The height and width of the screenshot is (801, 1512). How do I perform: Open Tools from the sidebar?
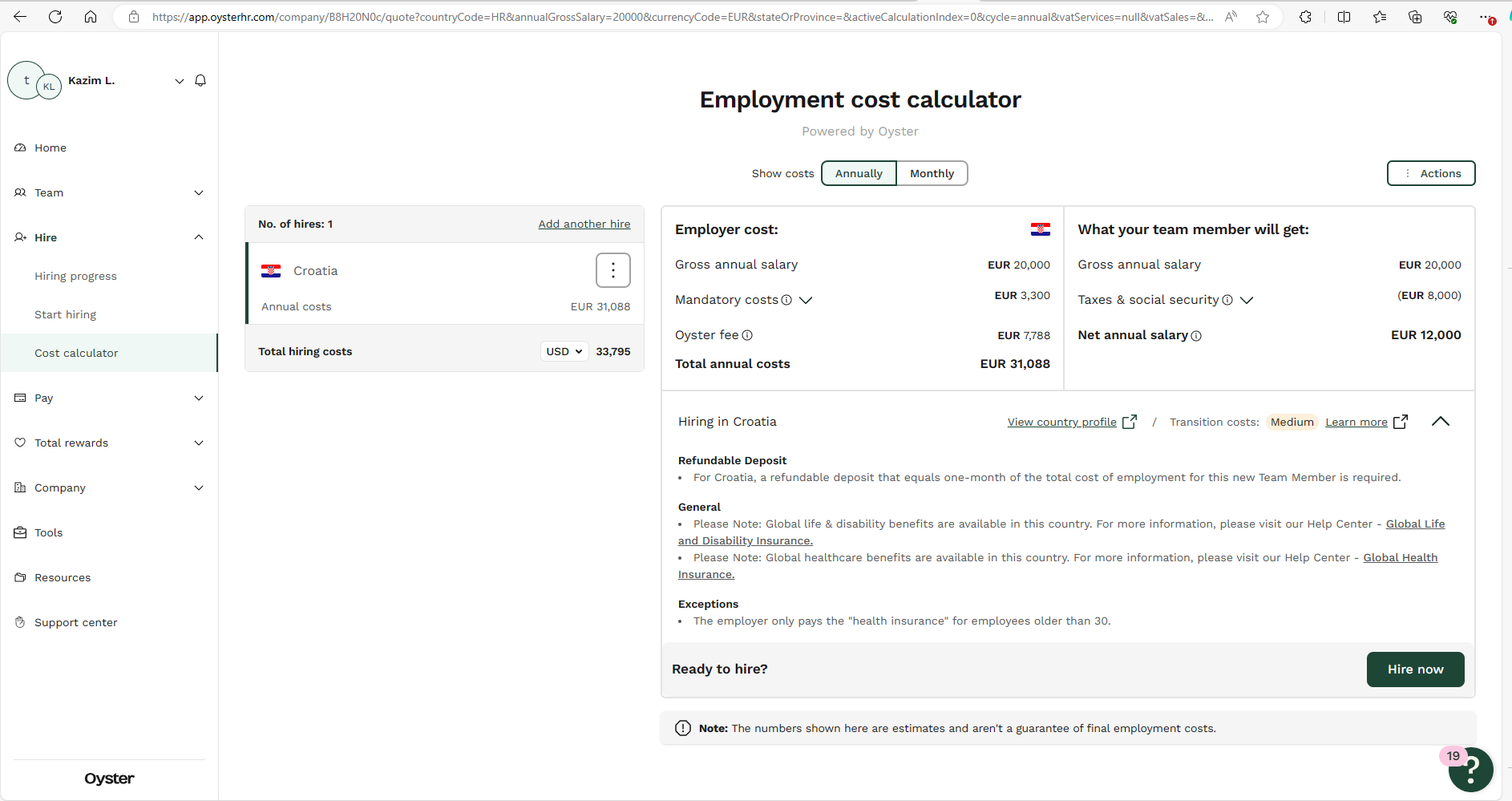click(x=48, y=532)
